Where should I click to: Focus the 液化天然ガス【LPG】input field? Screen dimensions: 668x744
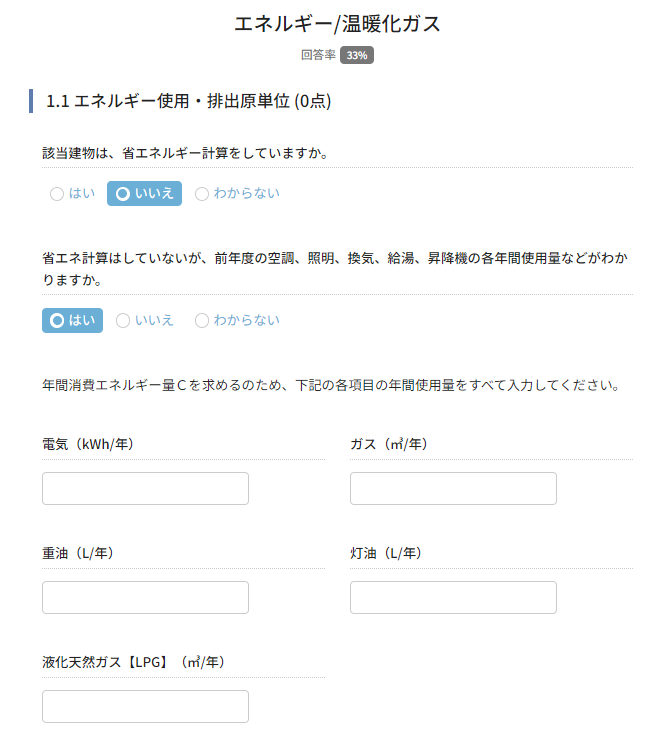[x=145, y=706]
